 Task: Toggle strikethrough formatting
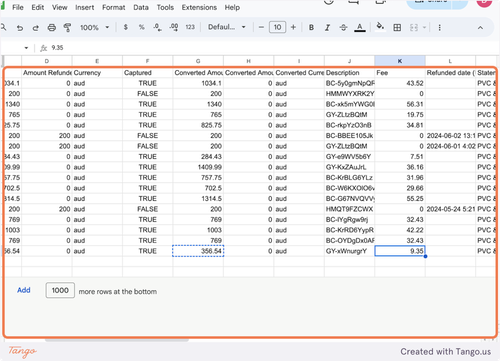[343, 27]
